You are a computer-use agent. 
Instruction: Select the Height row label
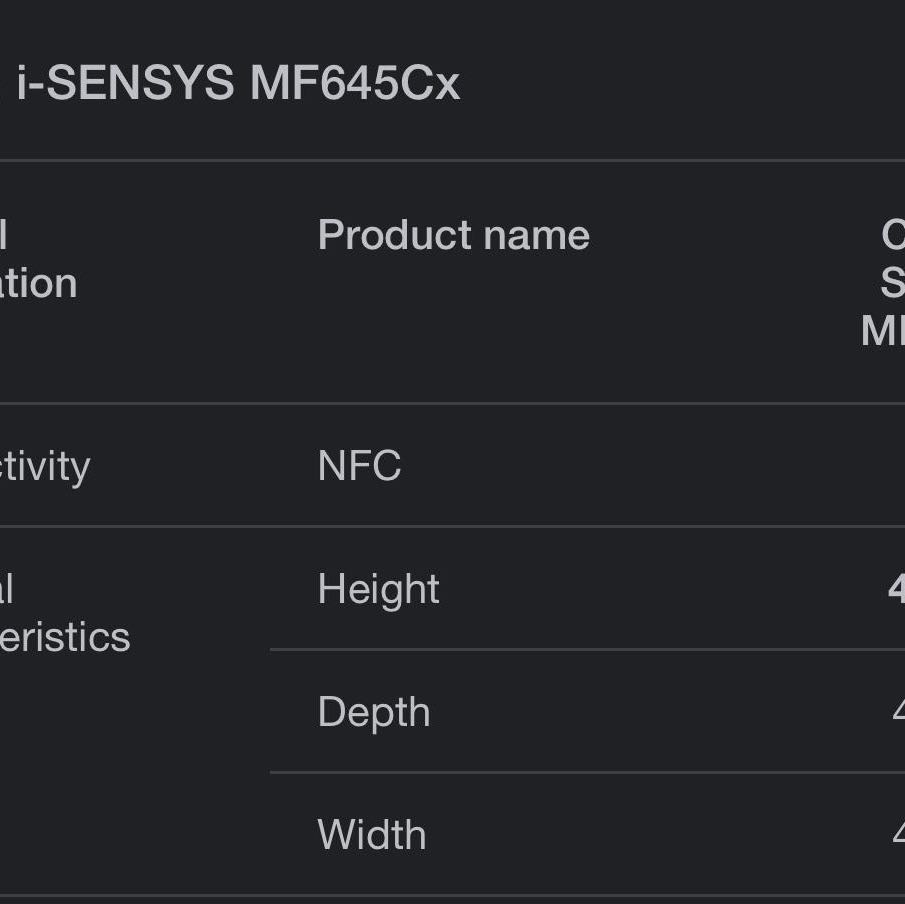pyautogui.click(x=379, y=589)
